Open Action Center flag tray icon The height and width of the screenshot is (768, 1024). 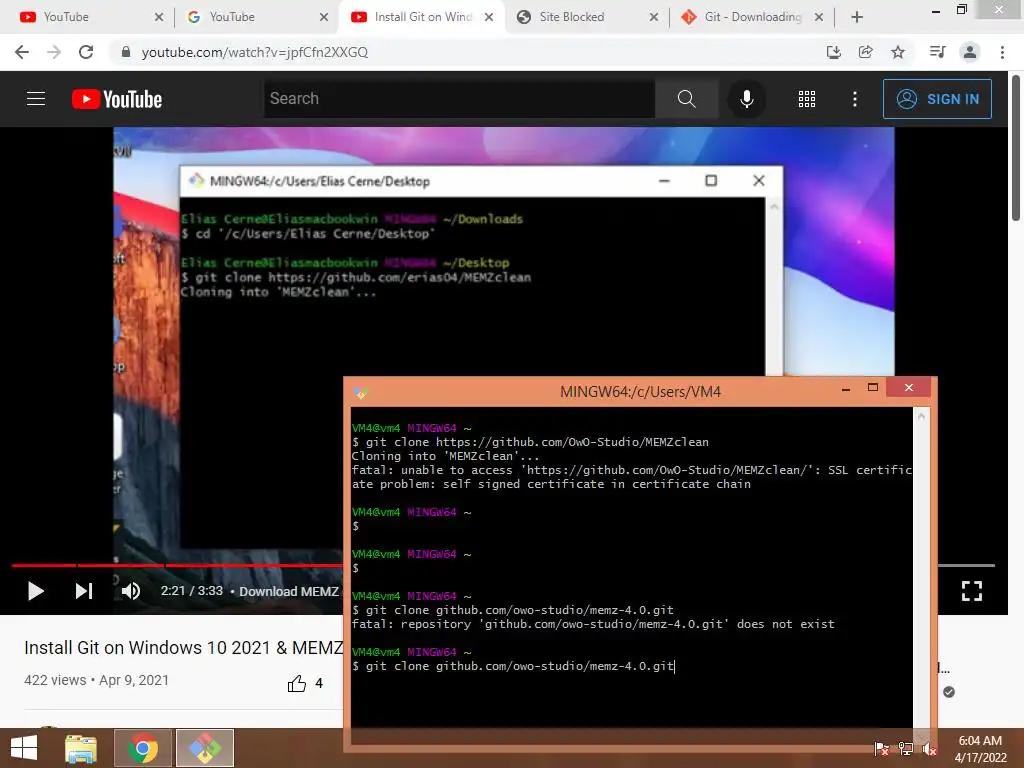point(881,748)
